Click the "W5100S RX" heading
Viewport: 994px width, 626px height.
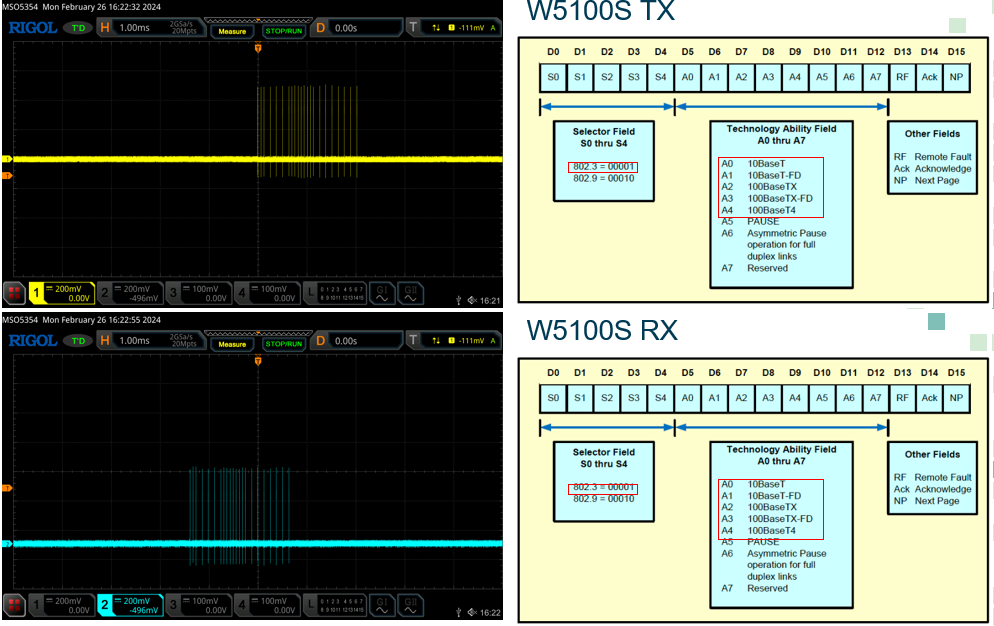point(602,330)
